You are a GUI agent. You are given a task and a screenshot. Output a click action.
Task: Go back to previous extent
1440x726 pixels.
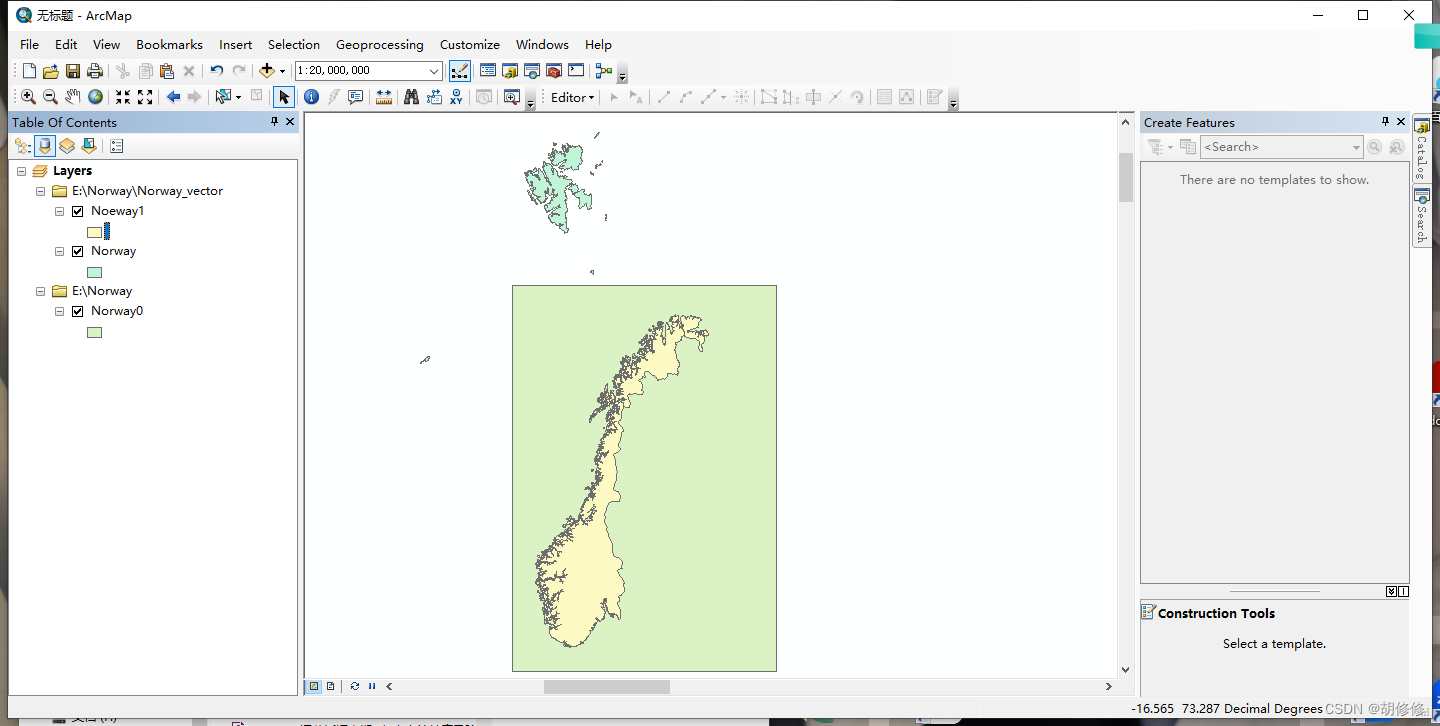173,97
